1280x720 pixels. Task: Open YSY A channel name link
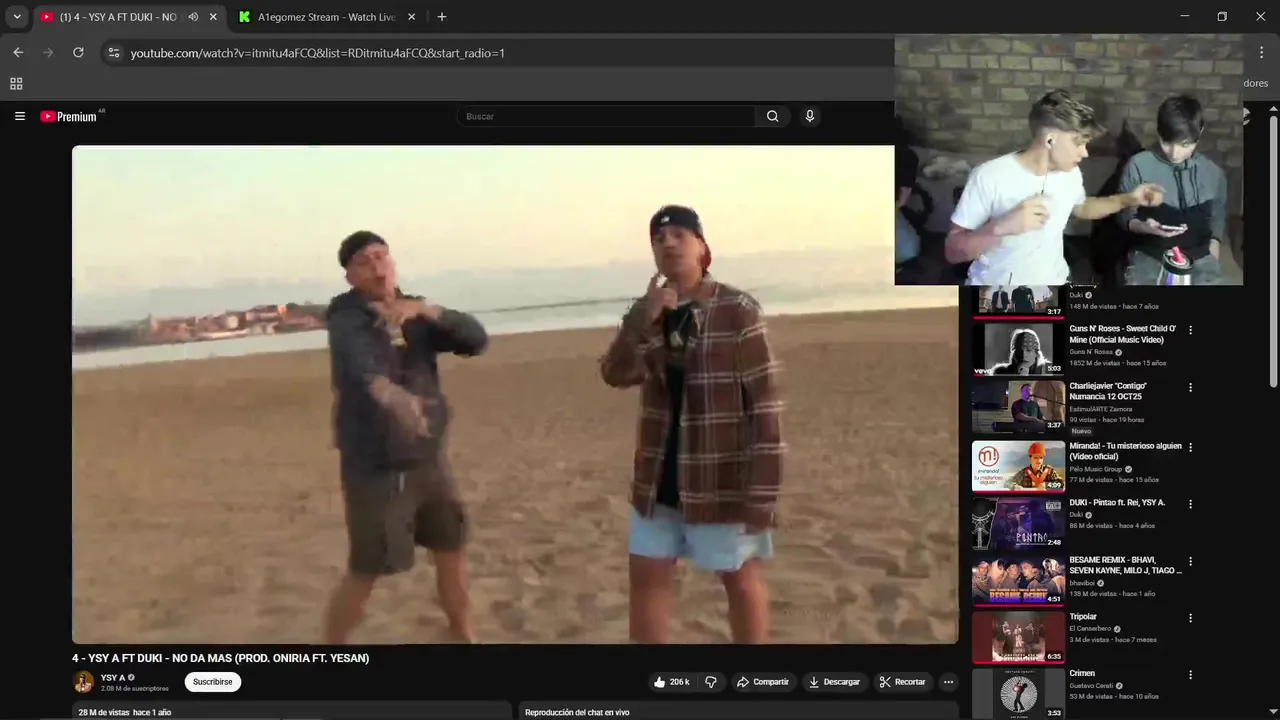click(113, 677)
